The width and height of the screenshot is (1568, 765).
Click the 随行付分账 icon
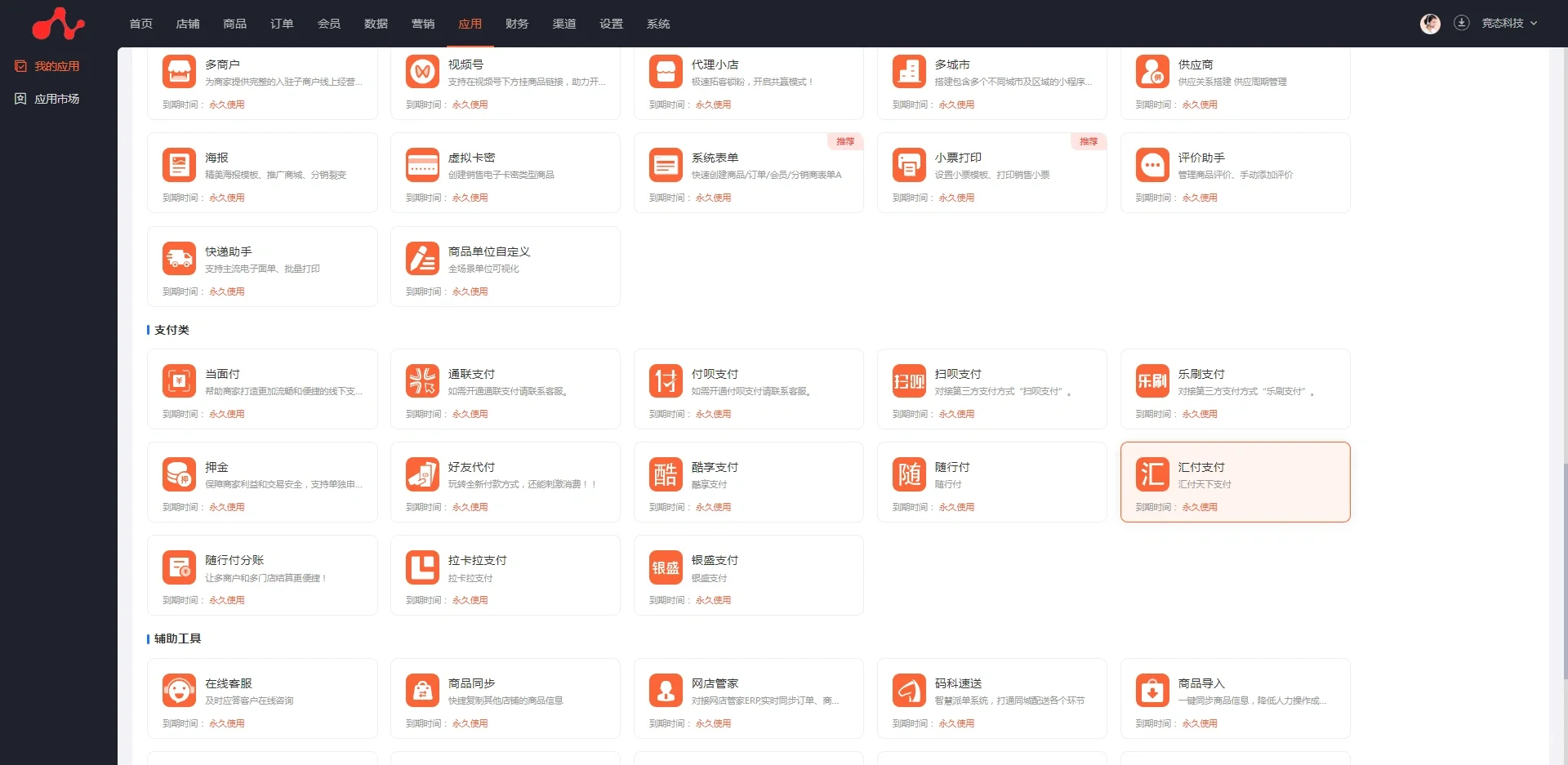pos(179,567)
